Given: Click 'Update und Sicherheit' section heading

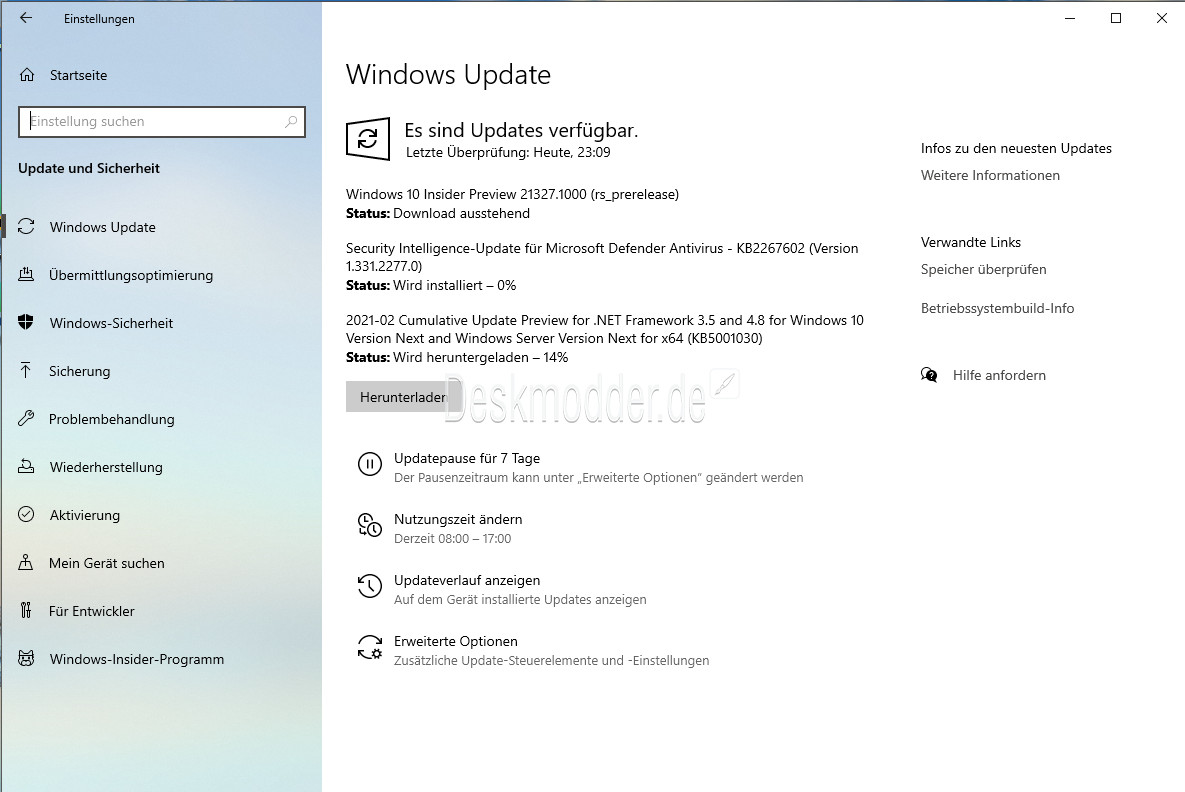Looking at the screenshot, I should [x=88, y=168].
